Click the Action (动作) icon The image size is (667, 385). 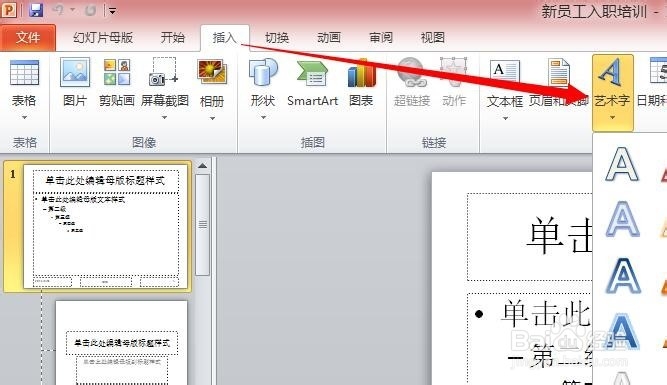(x=454, y=71)
